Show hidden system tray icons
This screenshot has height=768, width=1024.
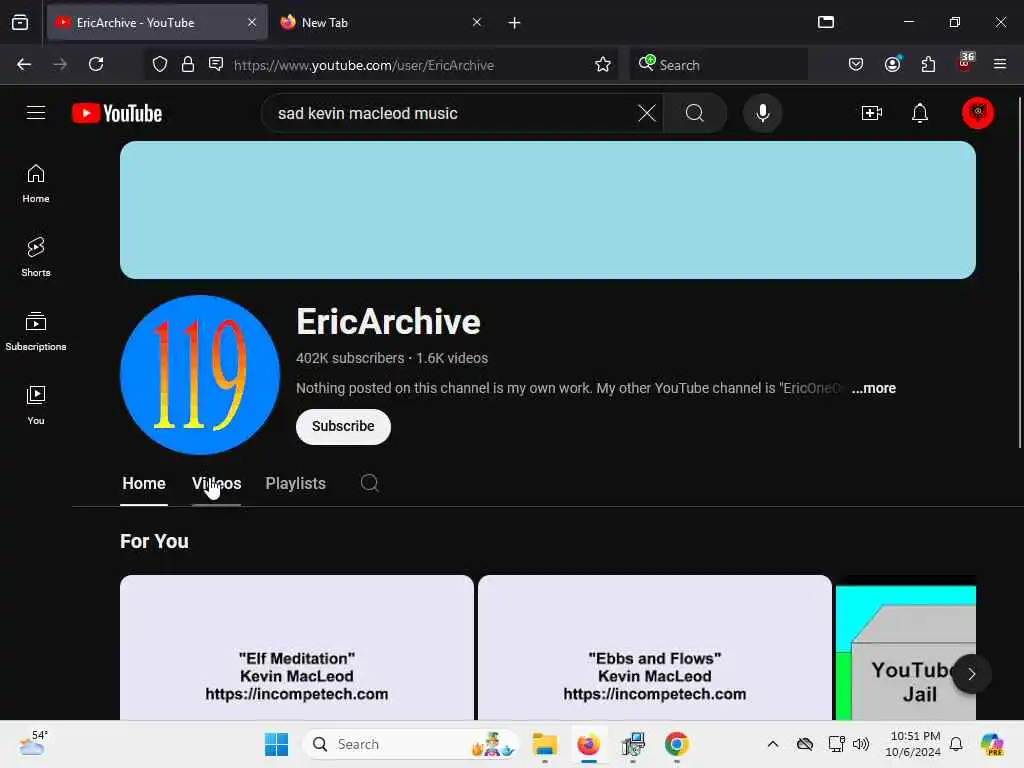pyautogui.click(x=773, y=744)
